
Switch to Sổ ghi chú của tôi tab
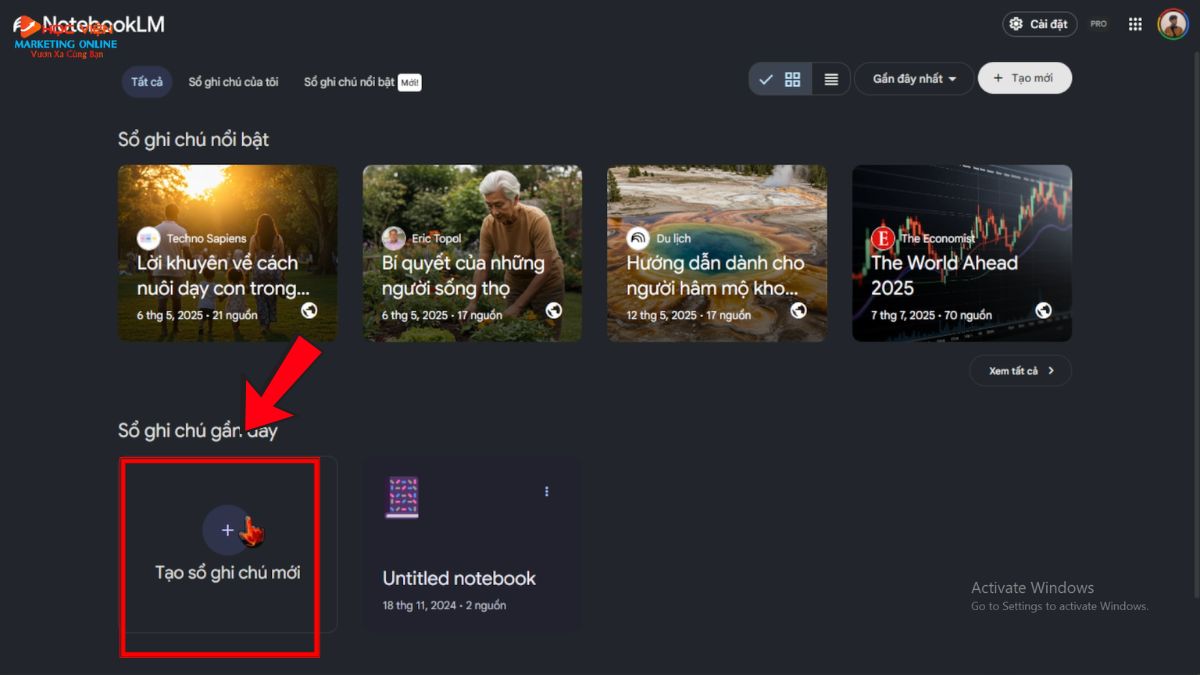point(233,82)
